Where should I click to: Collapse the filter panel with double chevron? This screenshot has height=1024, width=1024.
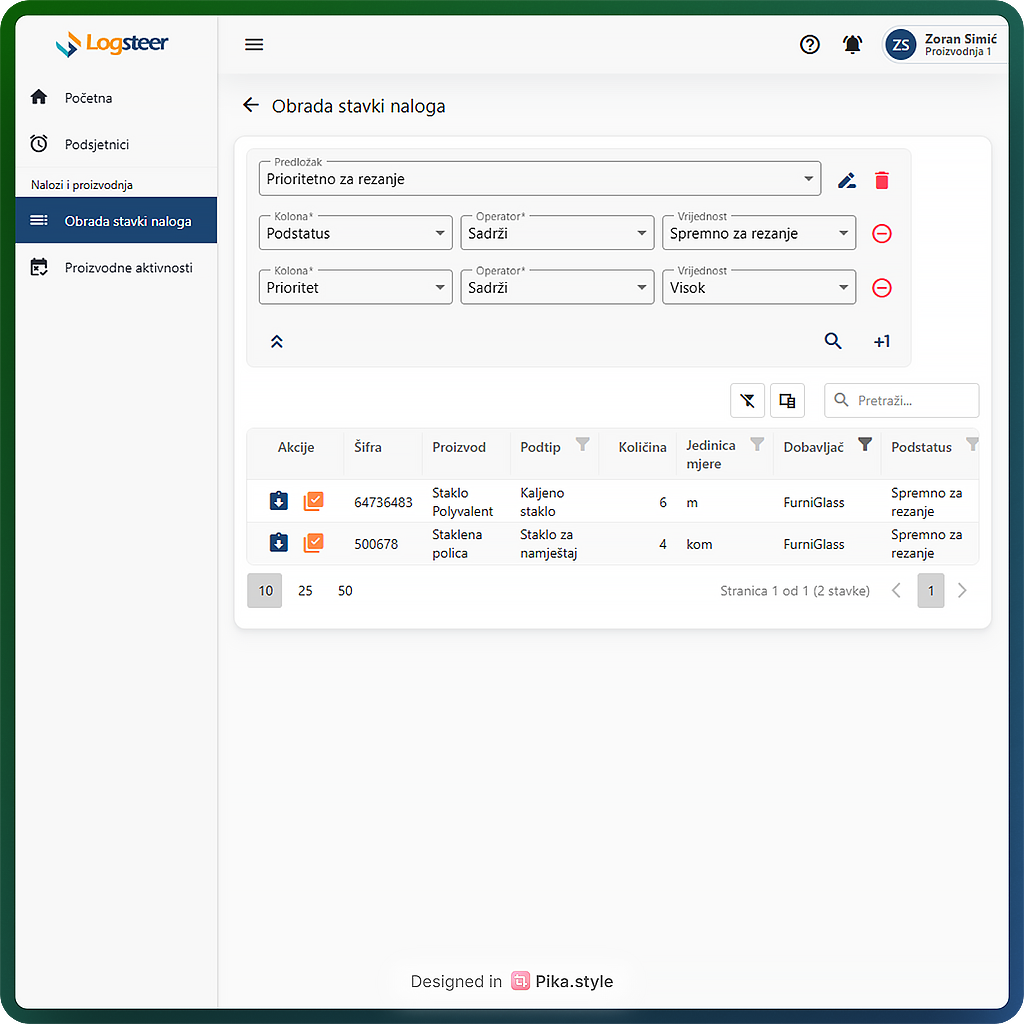(x=277, y=341)
